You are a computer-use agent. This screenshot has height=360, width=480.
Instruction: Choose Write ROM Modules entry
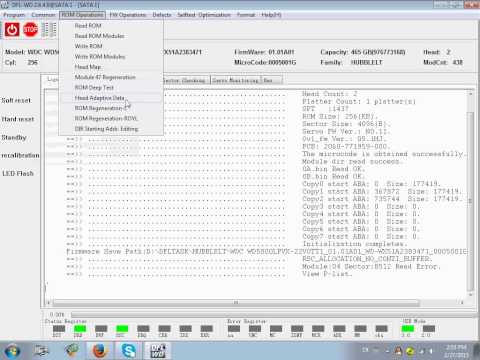(111, 57)
